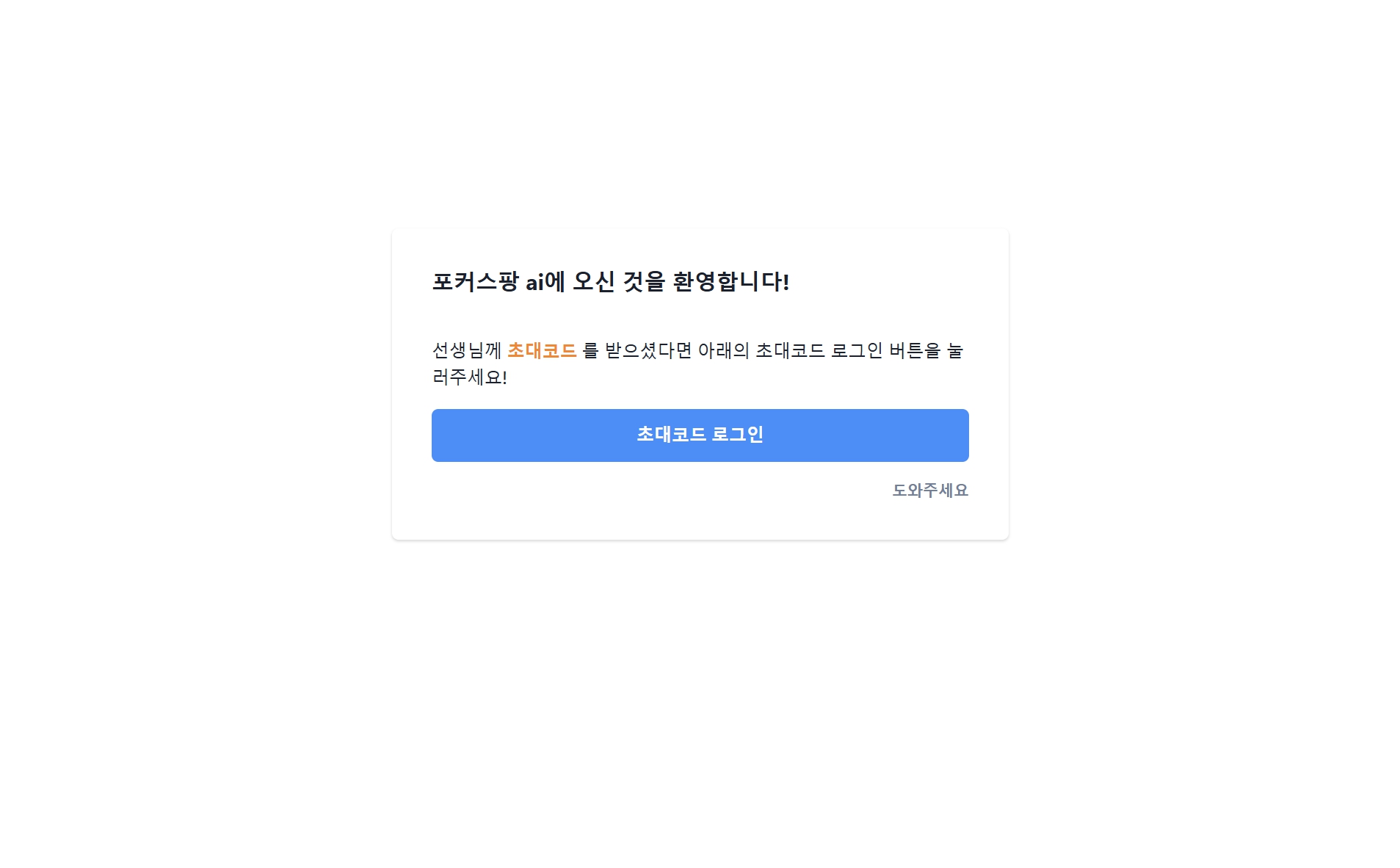Click the blue 초대코드 로그인 button
This screenshot has width=1400, height=868.
[700, 435]
